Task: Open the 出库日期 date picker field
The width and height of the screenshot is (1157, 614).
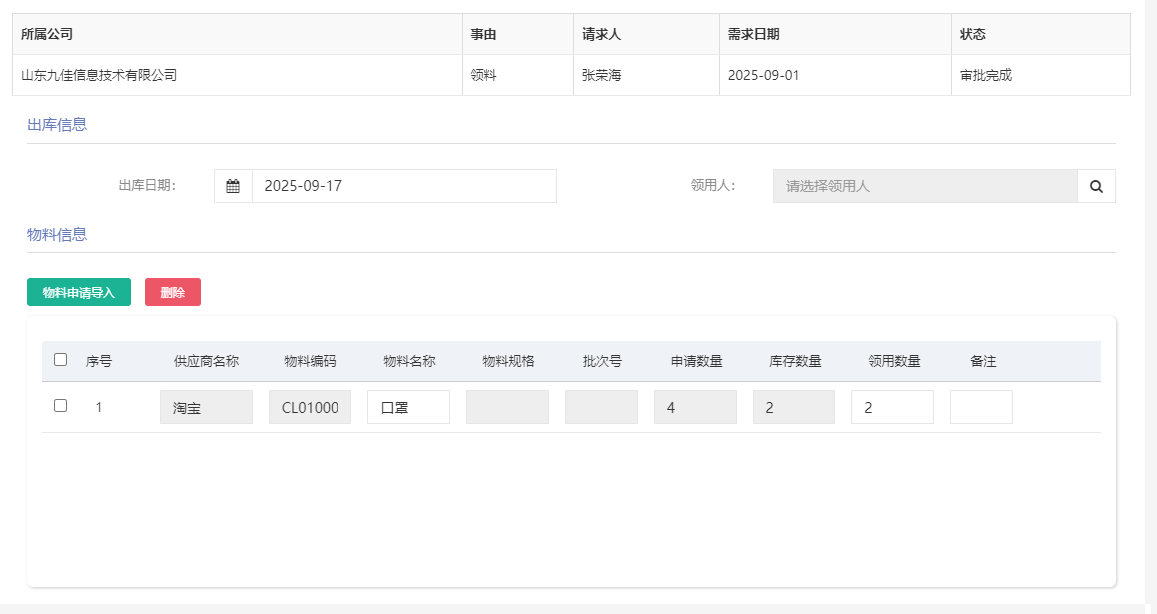Action: point(403,186)
